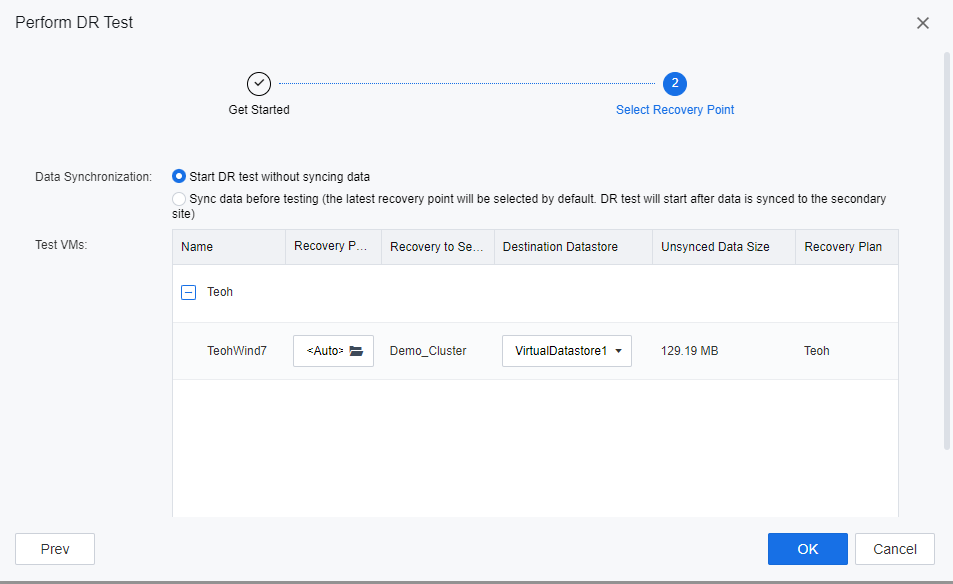The image size is (953, 584).
Task: Click the dialog's vertical scrollbar
Action: click(947, 250)
